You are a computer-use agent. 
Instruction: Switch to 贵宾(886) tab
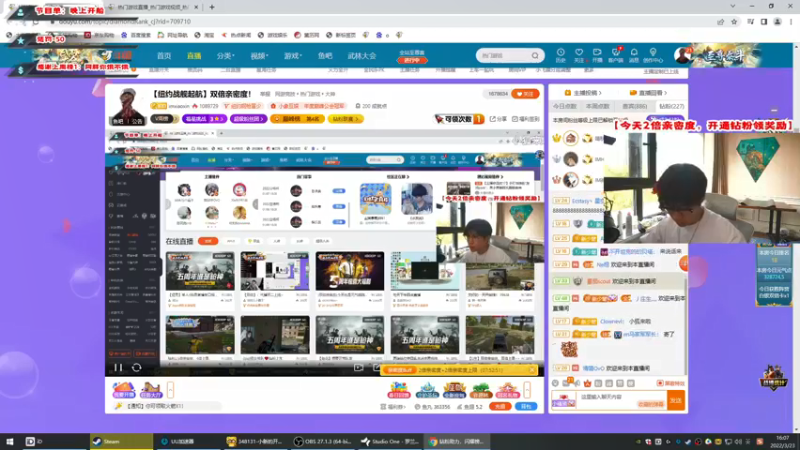point(635,106)
